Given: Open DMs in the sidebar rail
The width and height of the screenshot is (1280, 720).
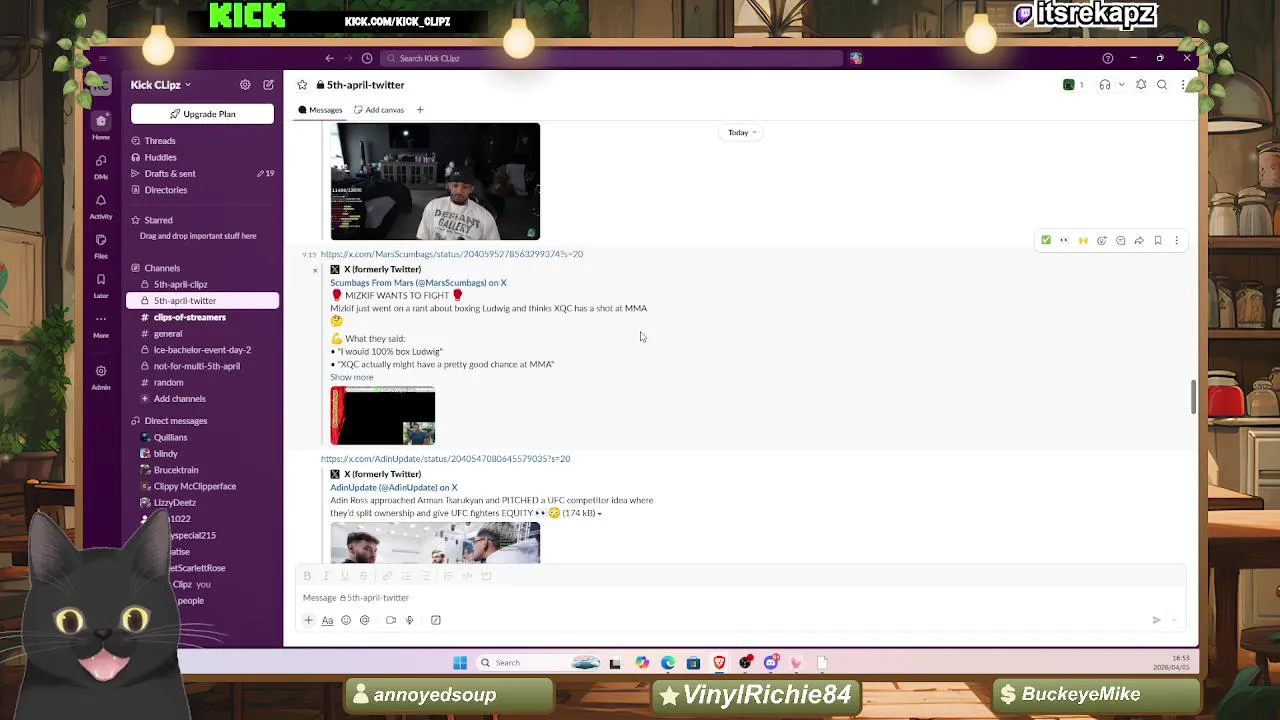Looking at the screenshot, I should [x=101, y=166].
